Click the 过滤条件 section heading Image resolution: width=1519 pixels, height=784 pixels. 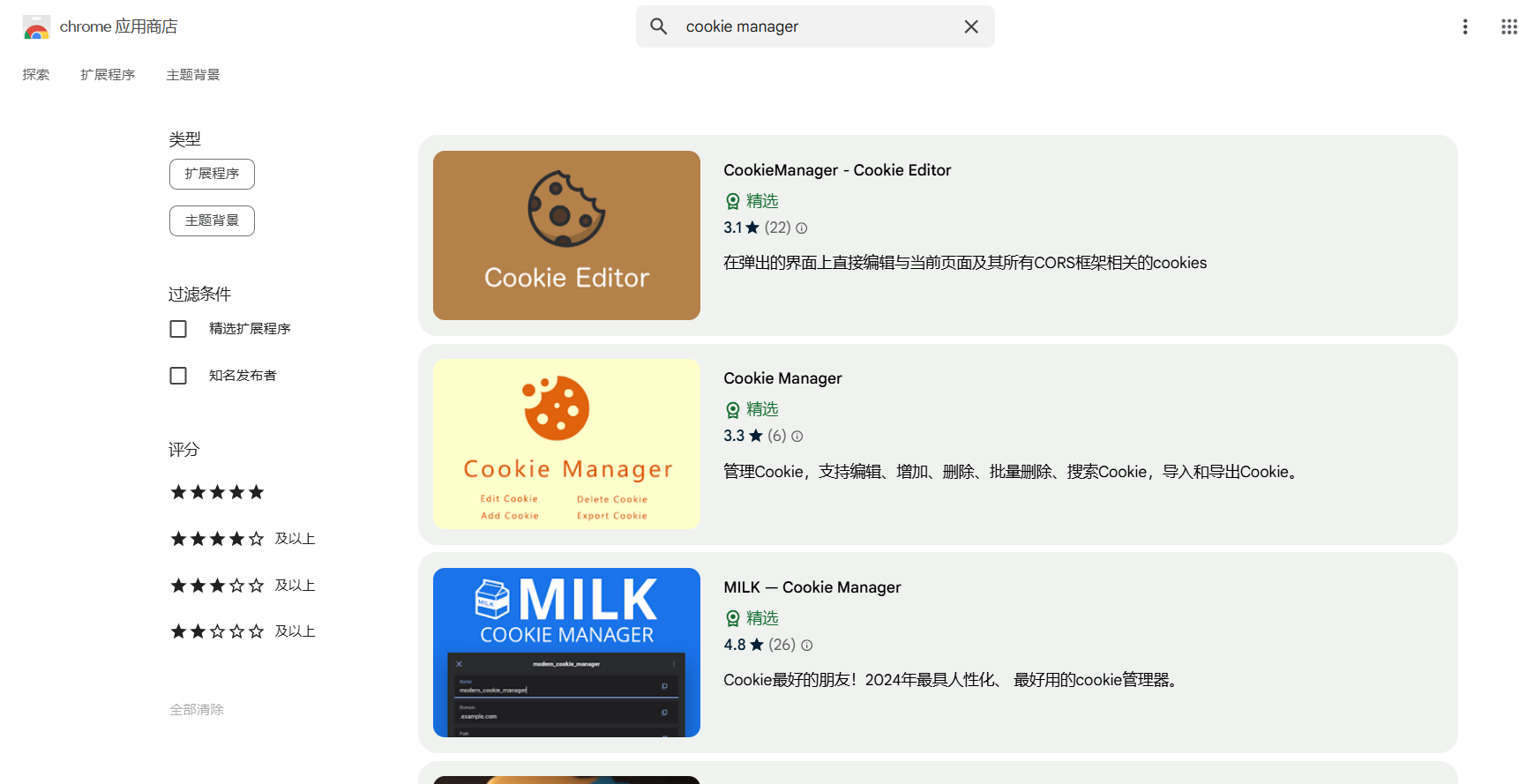[x=200, y=295]
